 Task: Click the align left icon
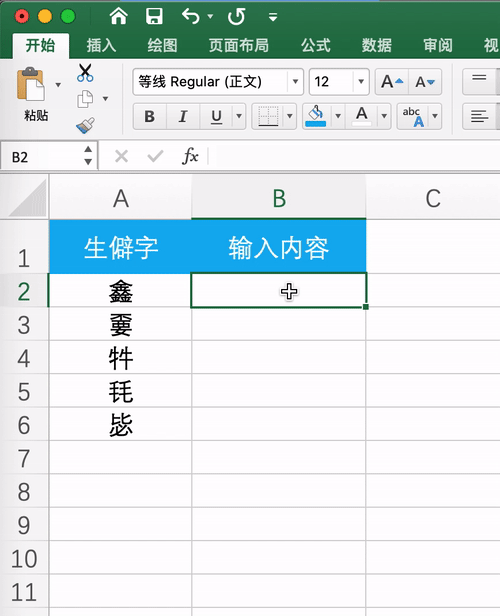[x=479, y=116]
